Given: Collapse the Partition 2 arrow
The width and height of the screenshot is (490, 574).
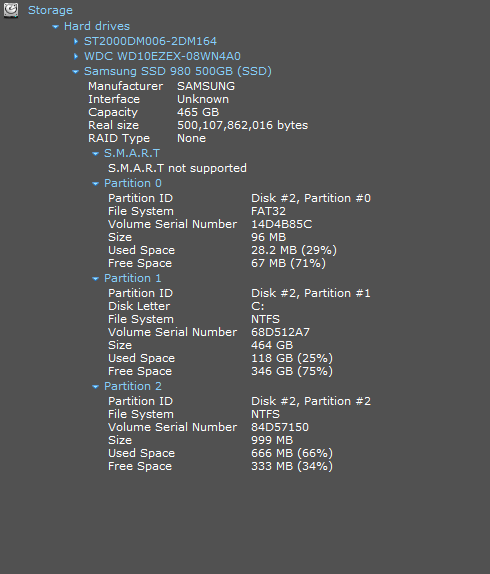Looking at the screenshot, I should coord(96,387).
